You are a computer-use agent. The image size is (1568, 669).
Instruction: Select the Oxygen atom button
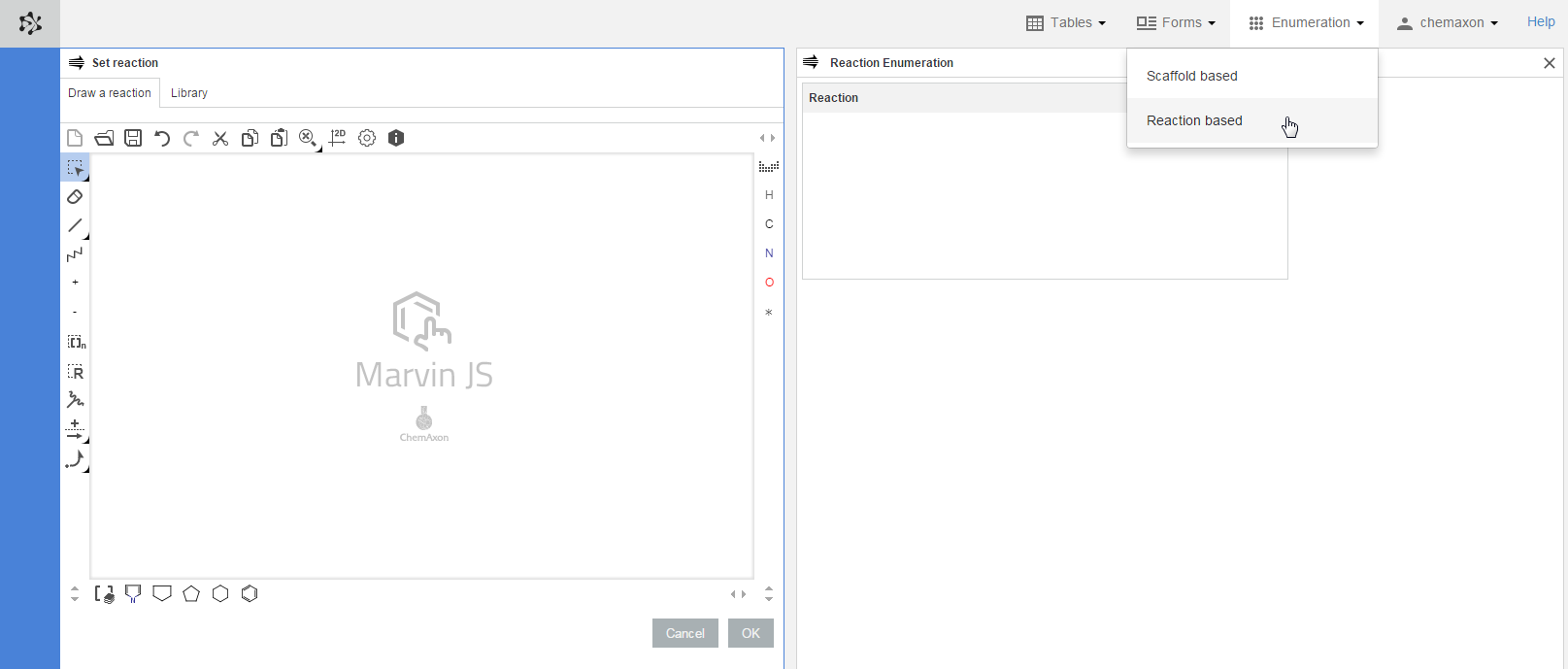point(769,283)
